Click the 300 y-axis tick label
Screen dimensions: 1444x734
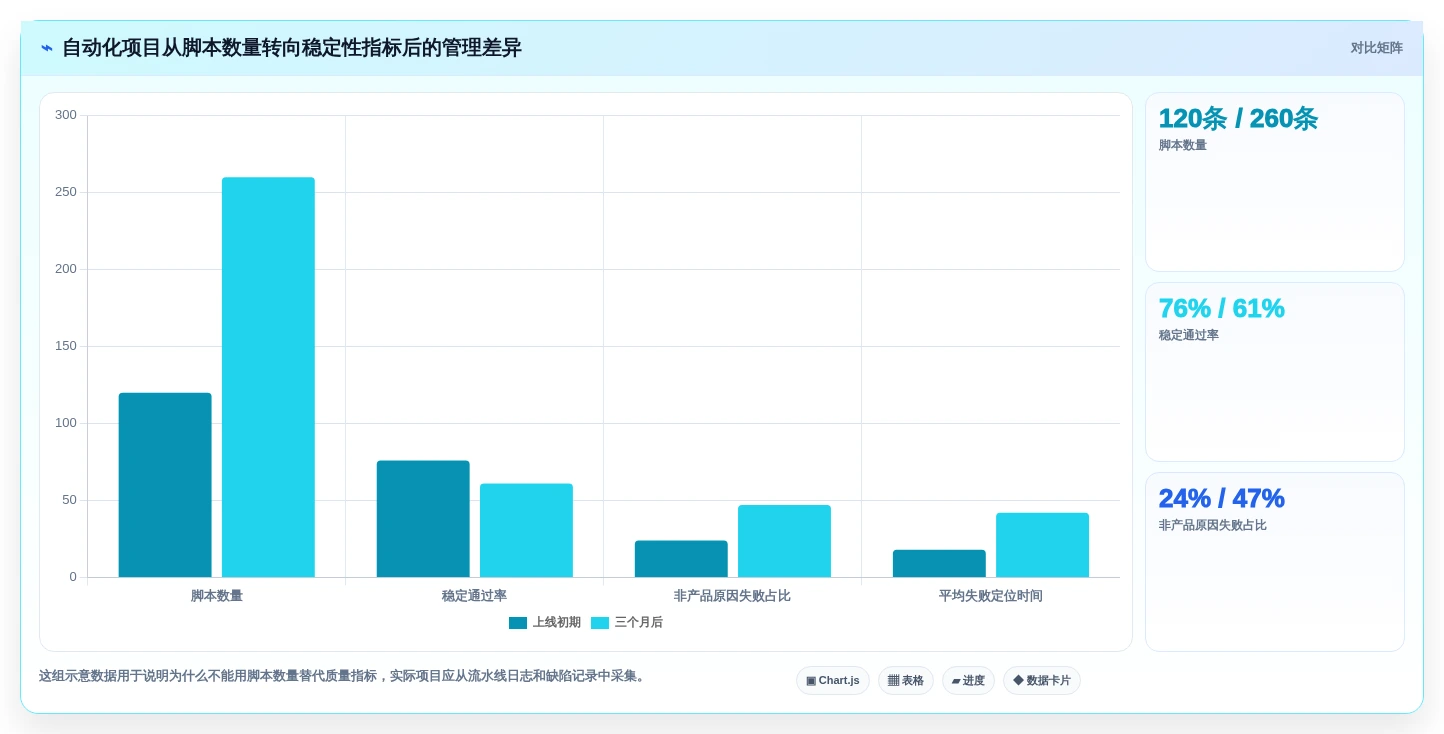[x=66, y=115]
